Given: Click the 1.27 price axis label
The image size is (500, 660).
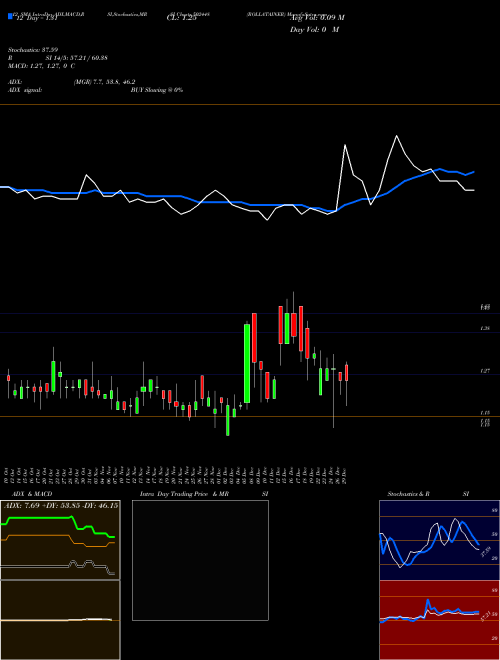Looking at the screenshot, I should tap(484, 371).
